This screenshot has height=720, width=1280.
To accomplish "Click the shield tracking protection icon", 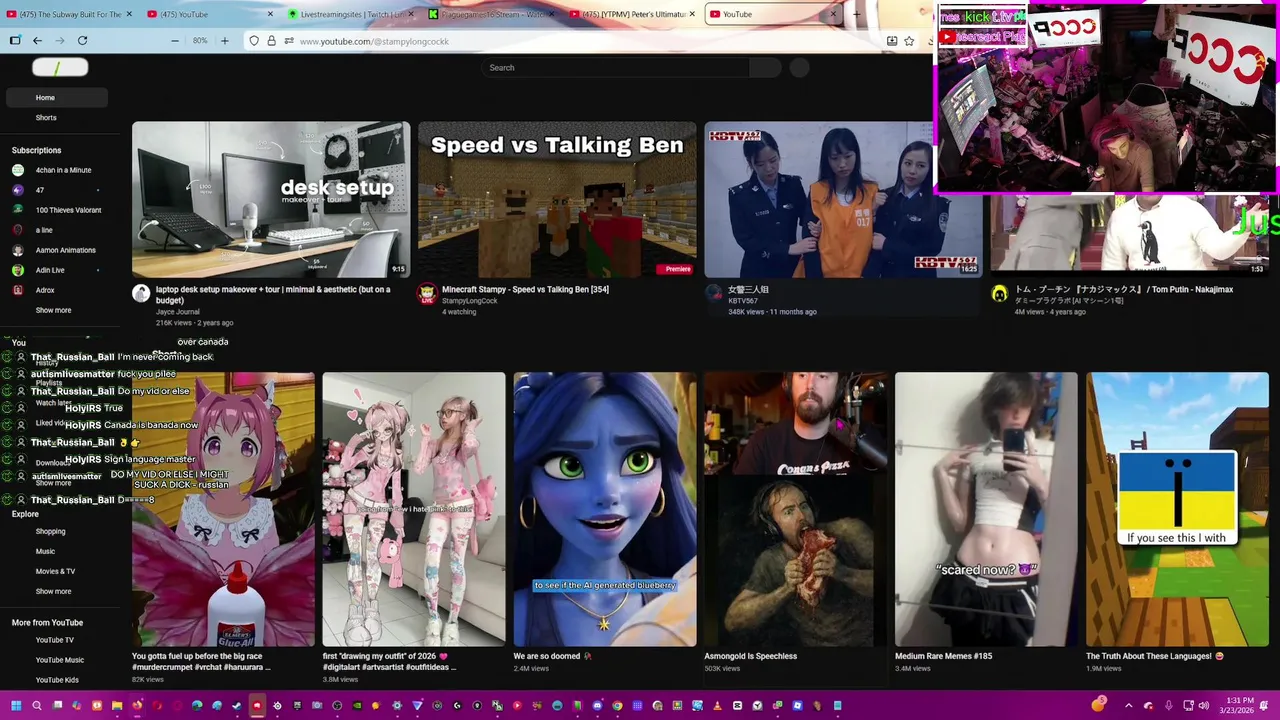I will pos(254,41).
